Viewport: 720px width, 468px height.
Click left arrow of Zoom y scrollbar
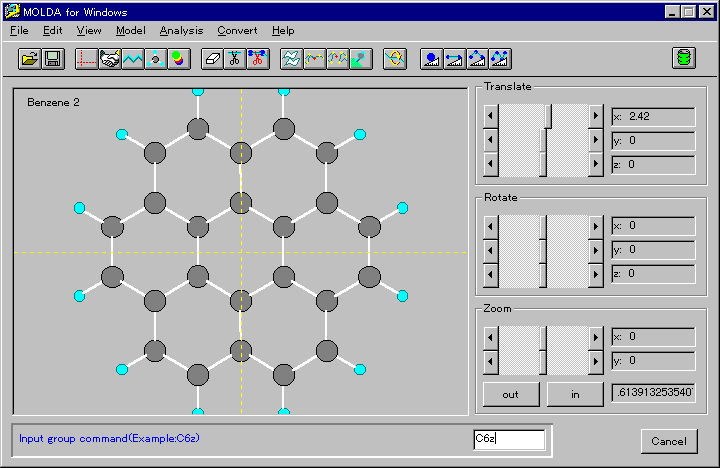[491, 362]
